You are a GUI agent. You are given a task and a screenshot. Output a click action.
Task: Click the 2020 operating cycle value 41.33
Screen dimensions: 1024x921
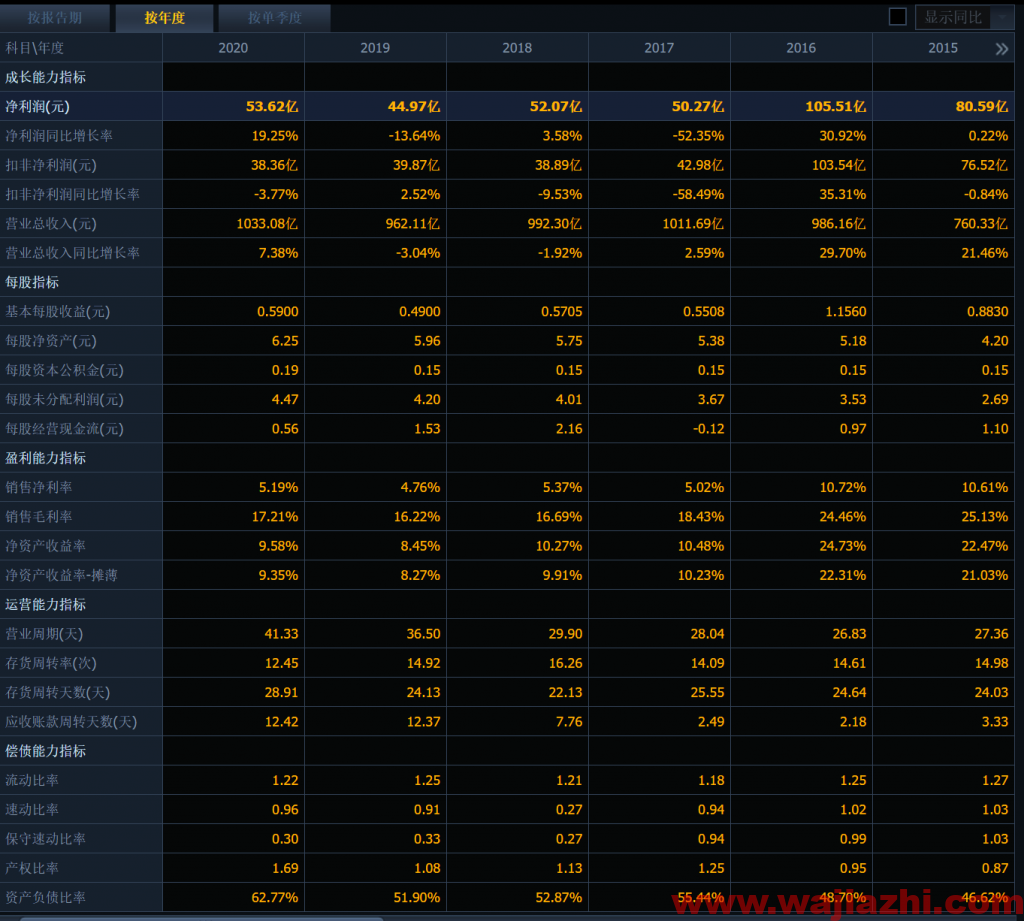pyautogui.click(x=281, y=634)
